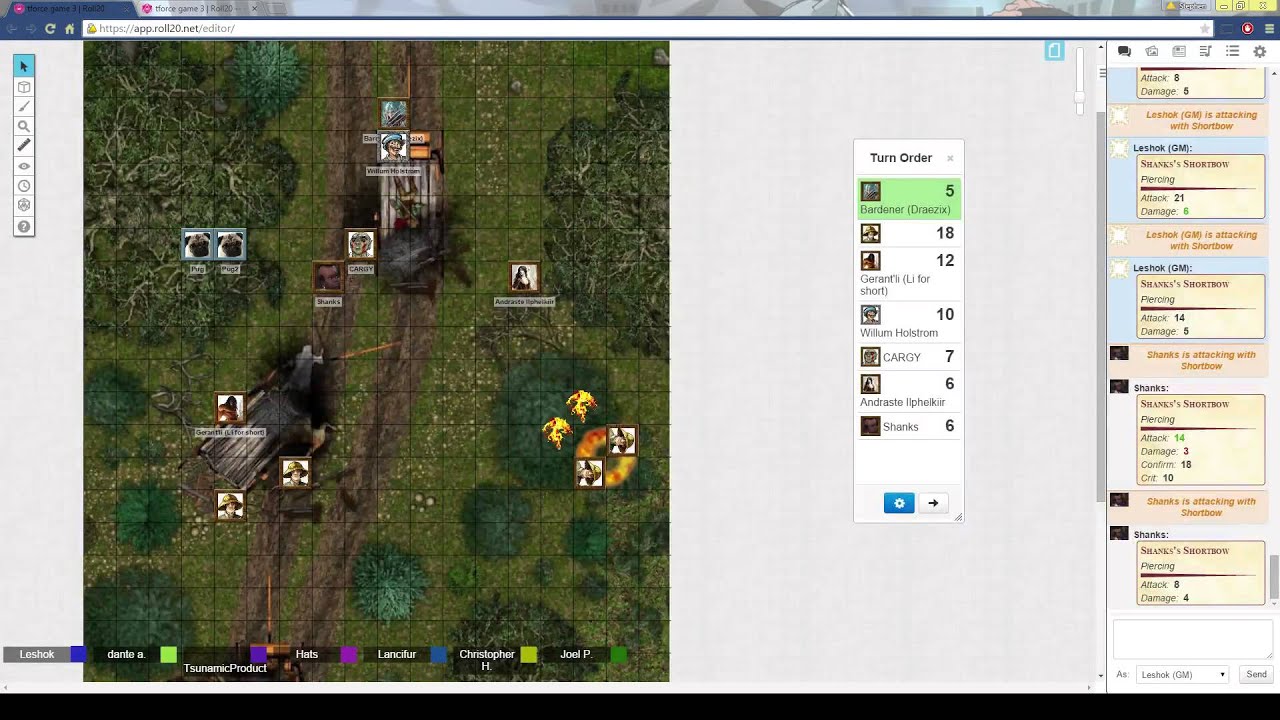Click the browser Forward button
The width and height of the screenshot is (1280, 720).
pyautogui.click(x=31, y=28)
